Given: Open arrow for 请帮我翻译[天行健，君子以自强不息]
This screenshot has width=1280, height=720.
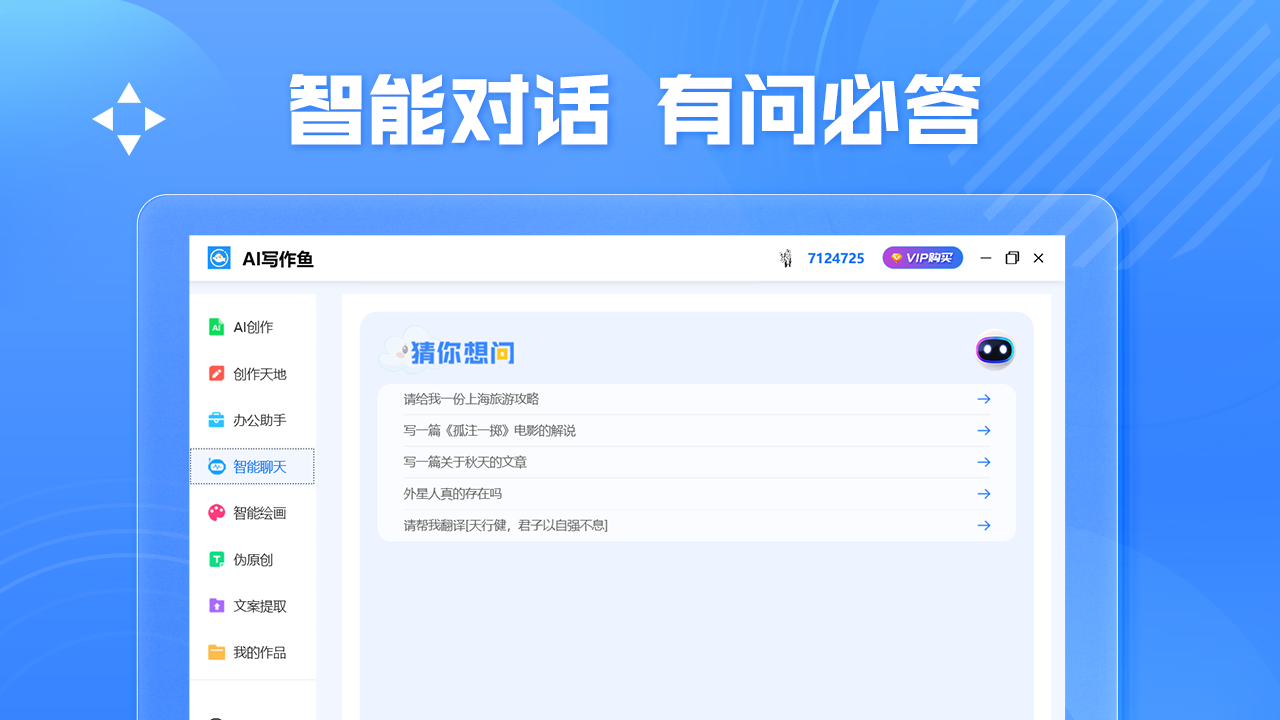Looking at the screenshot, I should coord(983,525).
